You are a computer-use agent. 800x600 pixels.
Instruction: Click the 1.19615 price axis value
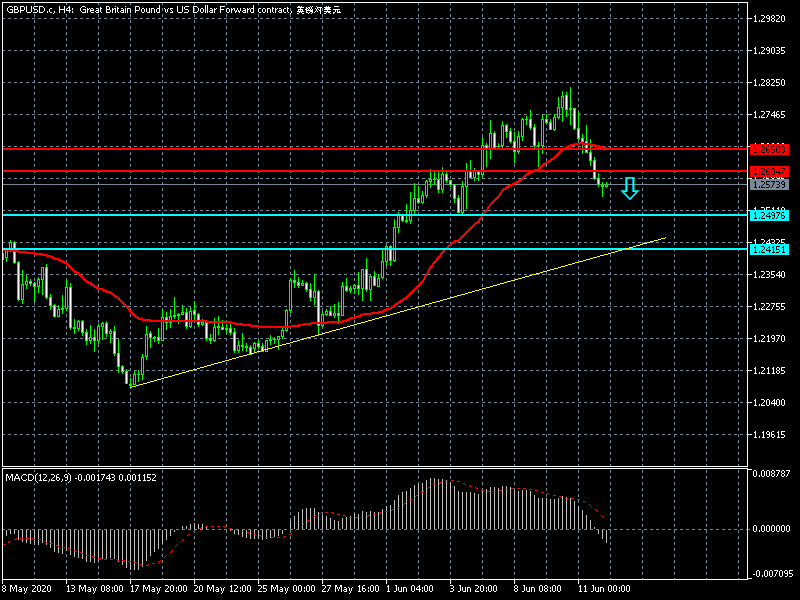click(x=769, y=435)
